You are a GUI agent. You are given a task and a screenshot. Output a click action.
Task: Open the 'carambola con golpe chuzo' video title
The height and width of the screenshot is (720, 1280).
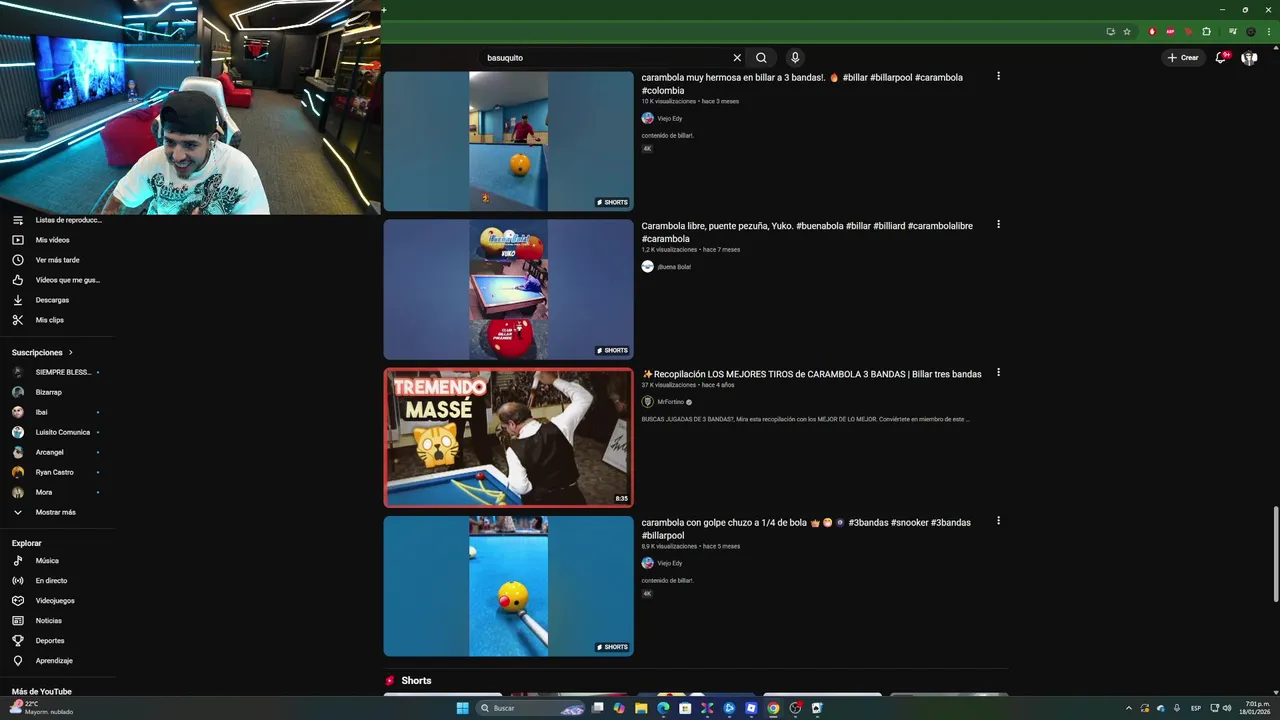coord(806,529)
